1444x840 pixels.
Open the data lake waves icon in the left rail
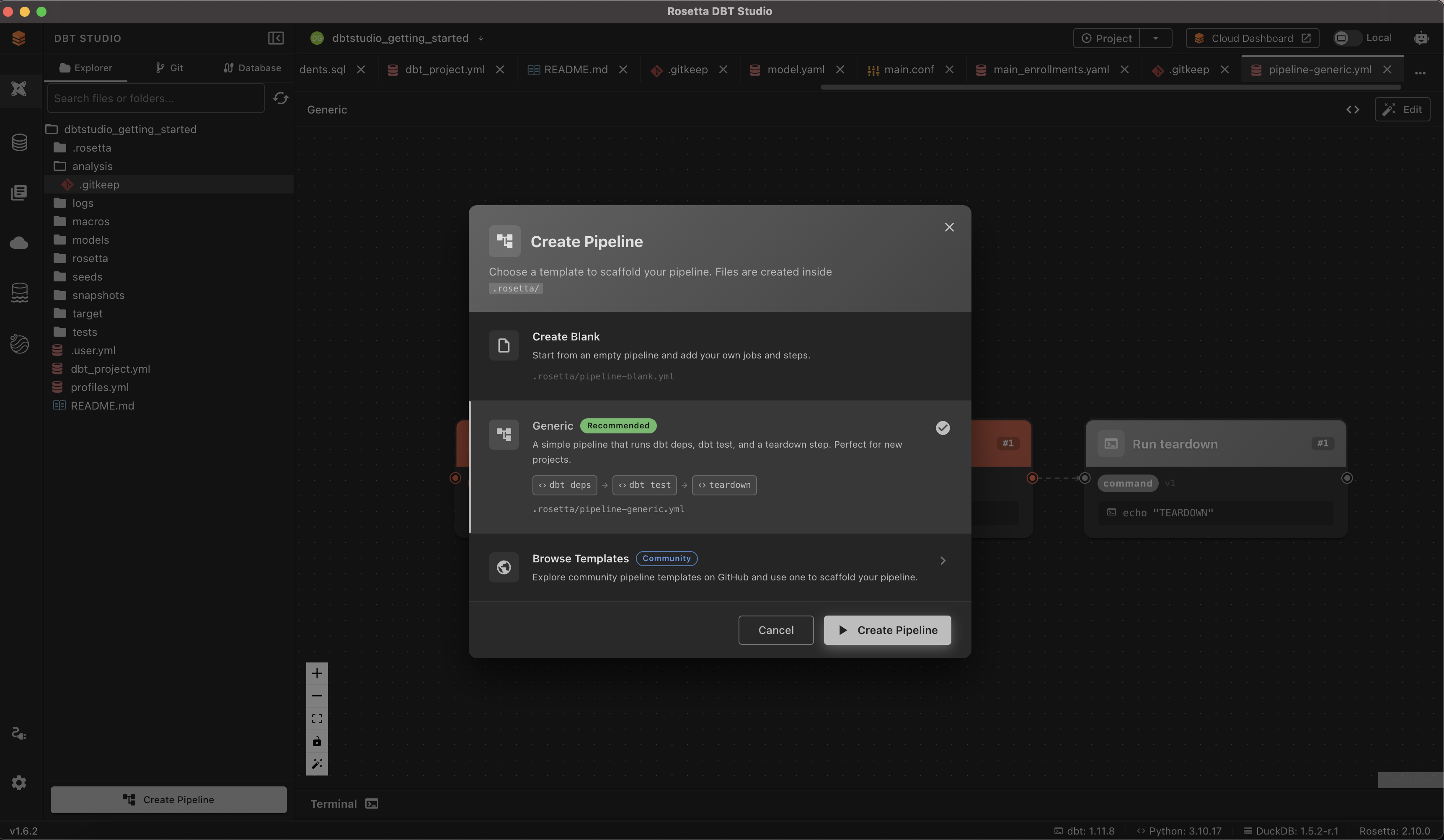[20, 293]
